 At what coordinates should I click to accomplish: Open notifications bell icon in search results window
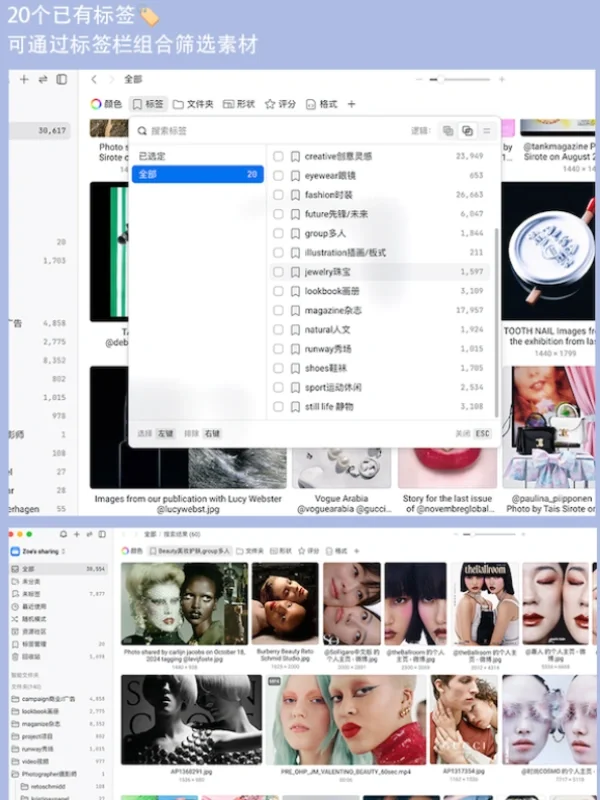63,534
